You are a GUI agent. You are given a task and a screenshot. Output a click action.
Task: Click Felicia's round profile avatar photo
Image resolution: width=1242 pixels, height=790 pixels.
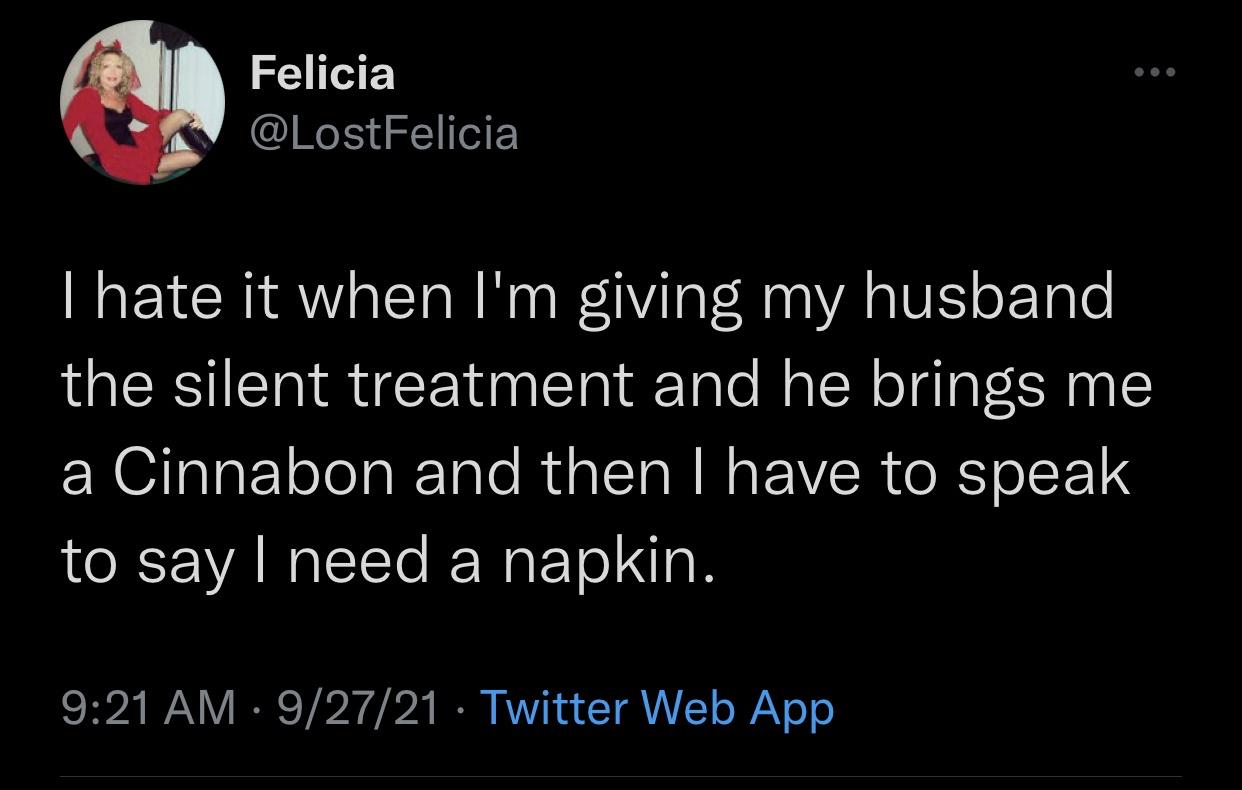tap(143, 102)
